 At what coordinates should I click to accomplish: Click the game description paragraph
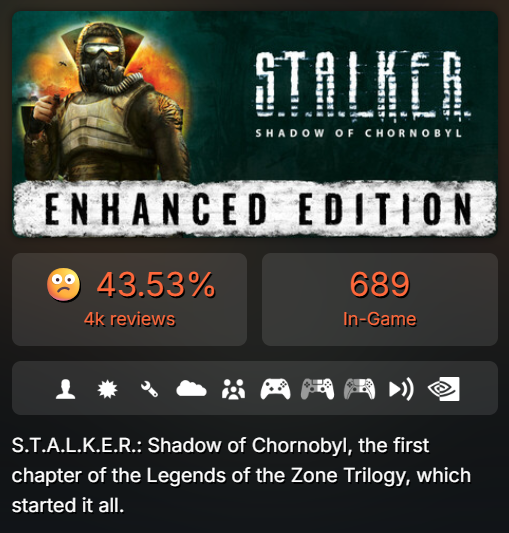tap(241, 475)
